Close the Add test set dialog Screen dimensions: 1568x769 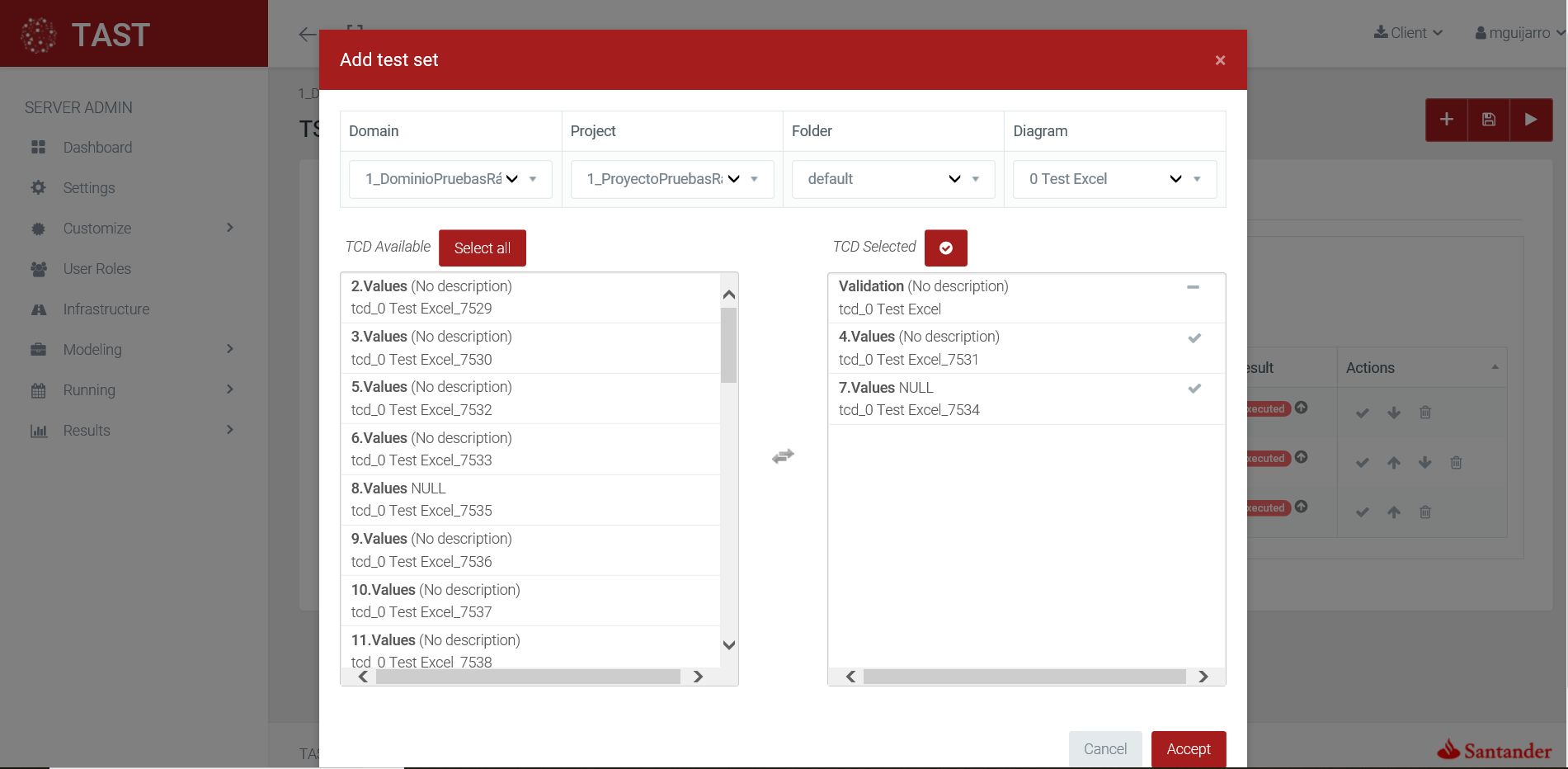1220,60
